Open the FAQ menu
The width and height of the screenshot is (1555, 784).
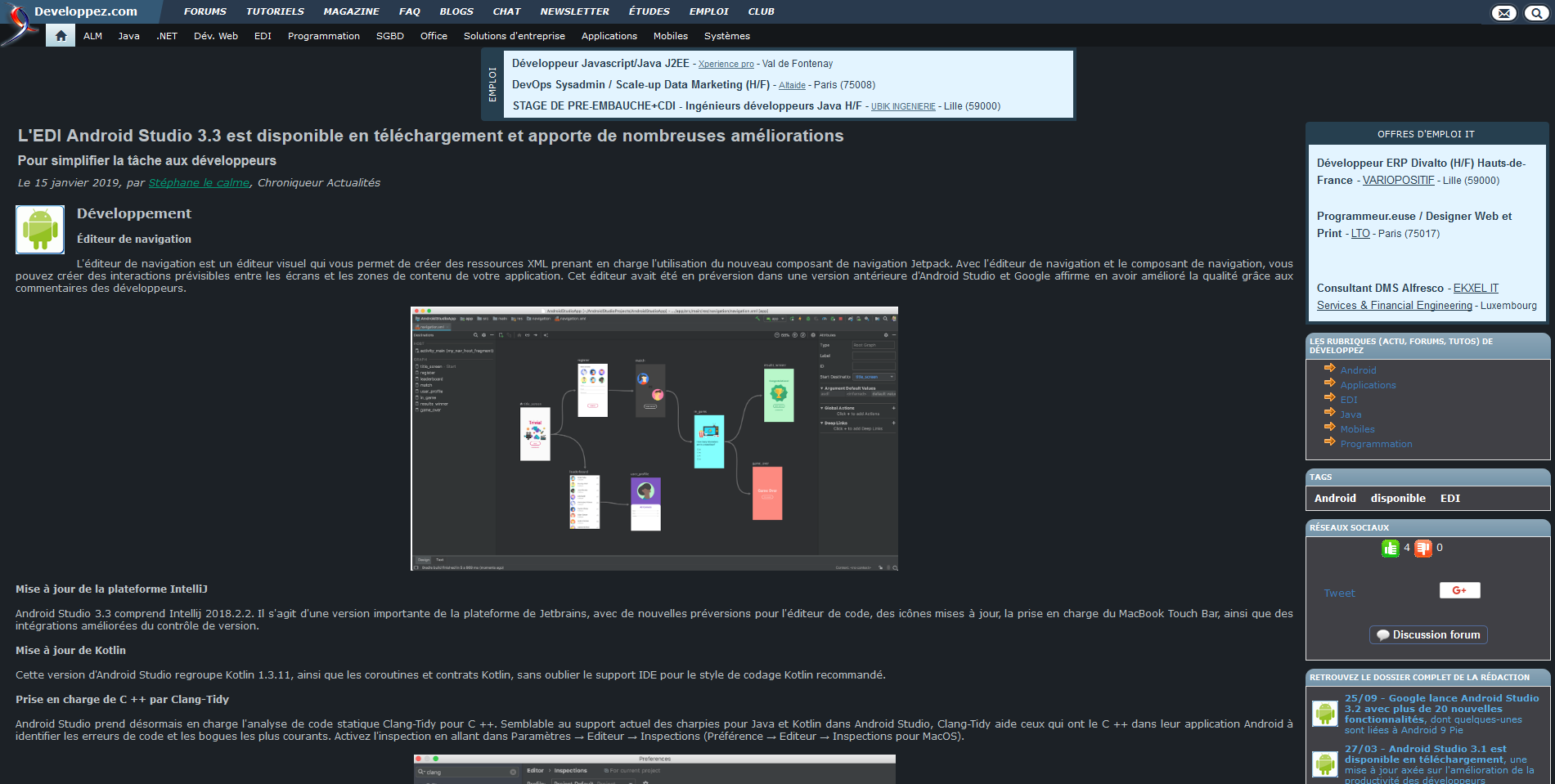point(409,11)
